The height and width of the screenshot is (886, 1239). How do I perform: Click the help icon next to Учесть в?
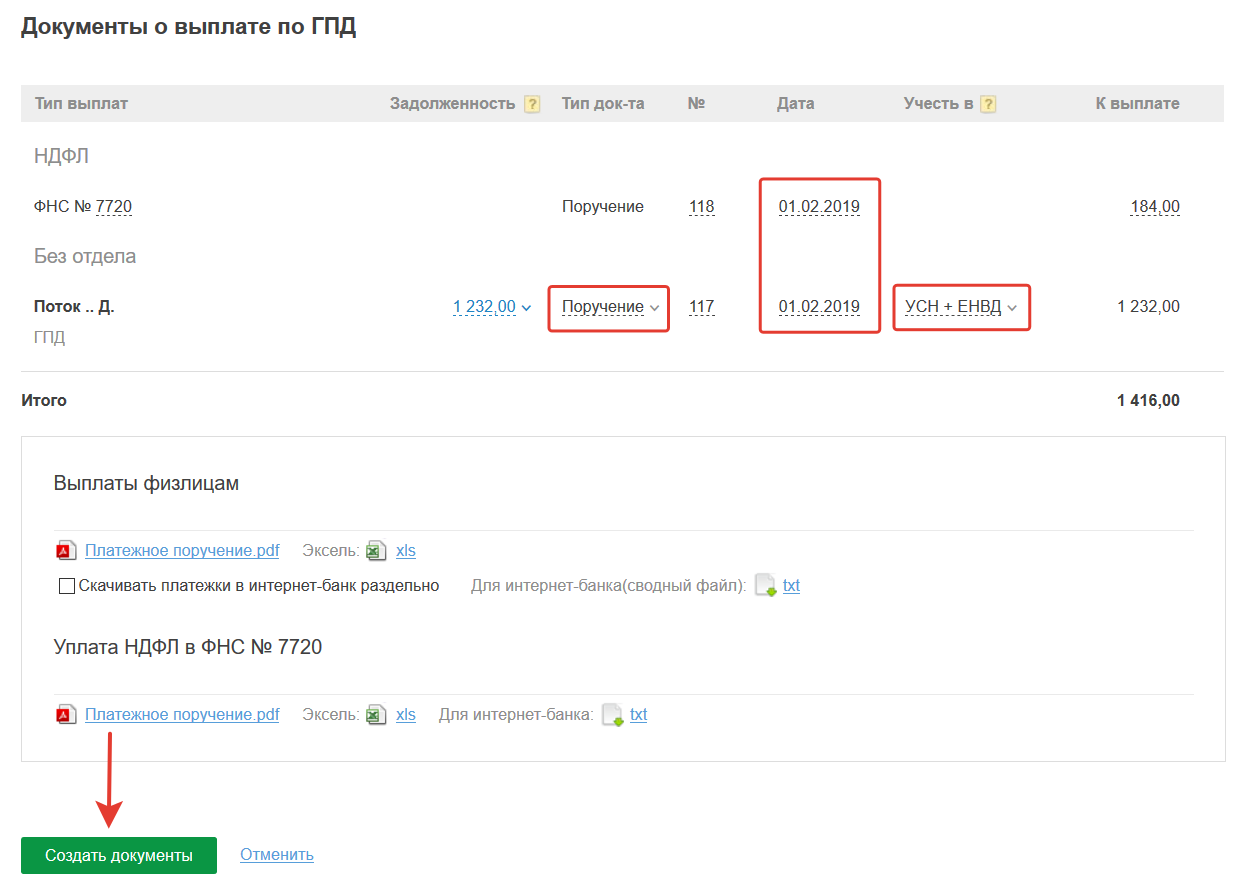point(988,104)
